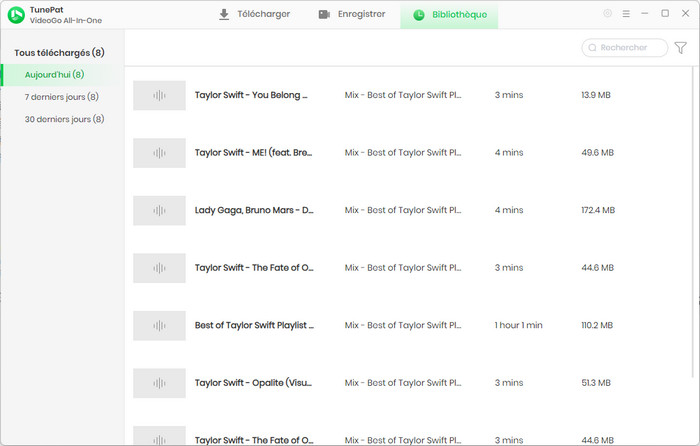This screenshot has width=700, height=446.
Task: Click thumbnail of the 110.2 MB playlist row
Action: pyautogui.click(x=159, y=325)
